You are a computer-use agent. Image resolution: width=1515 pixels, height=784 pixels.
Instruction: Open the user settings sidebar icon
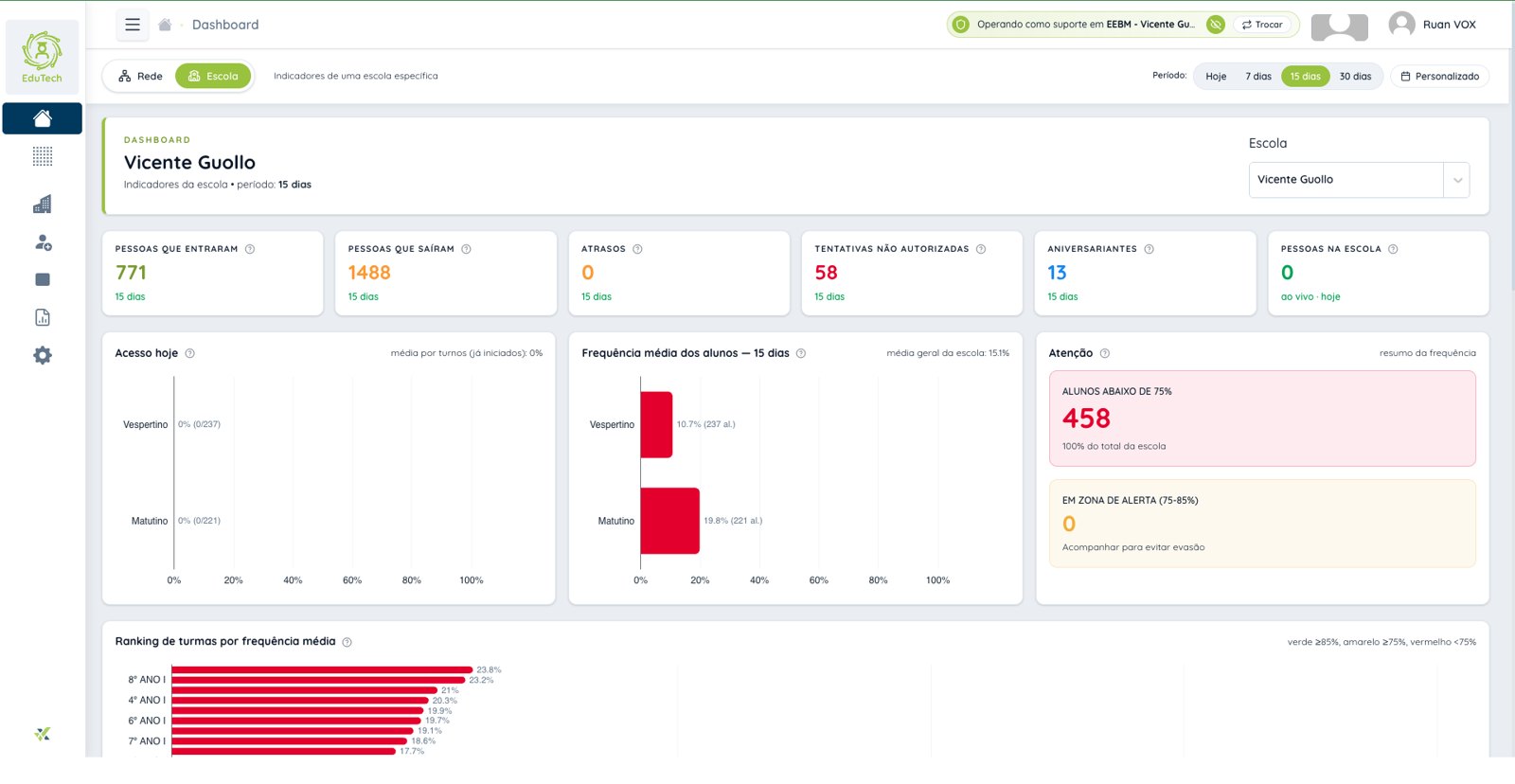tap(43, 242)
